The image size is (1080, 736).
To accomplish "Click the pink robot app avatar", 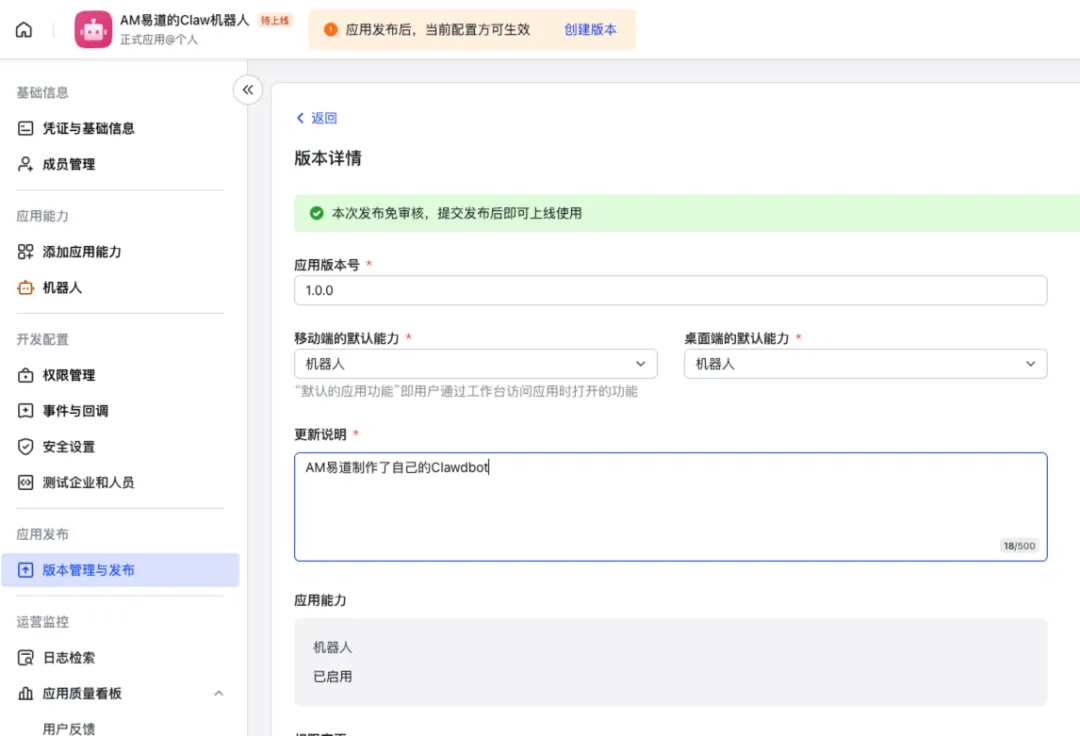I will (93, 30).
